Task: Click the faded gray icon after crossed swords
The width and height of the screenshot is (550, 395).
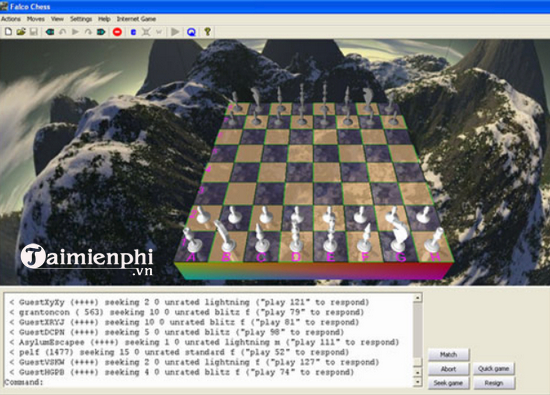Action: (159, 32)
